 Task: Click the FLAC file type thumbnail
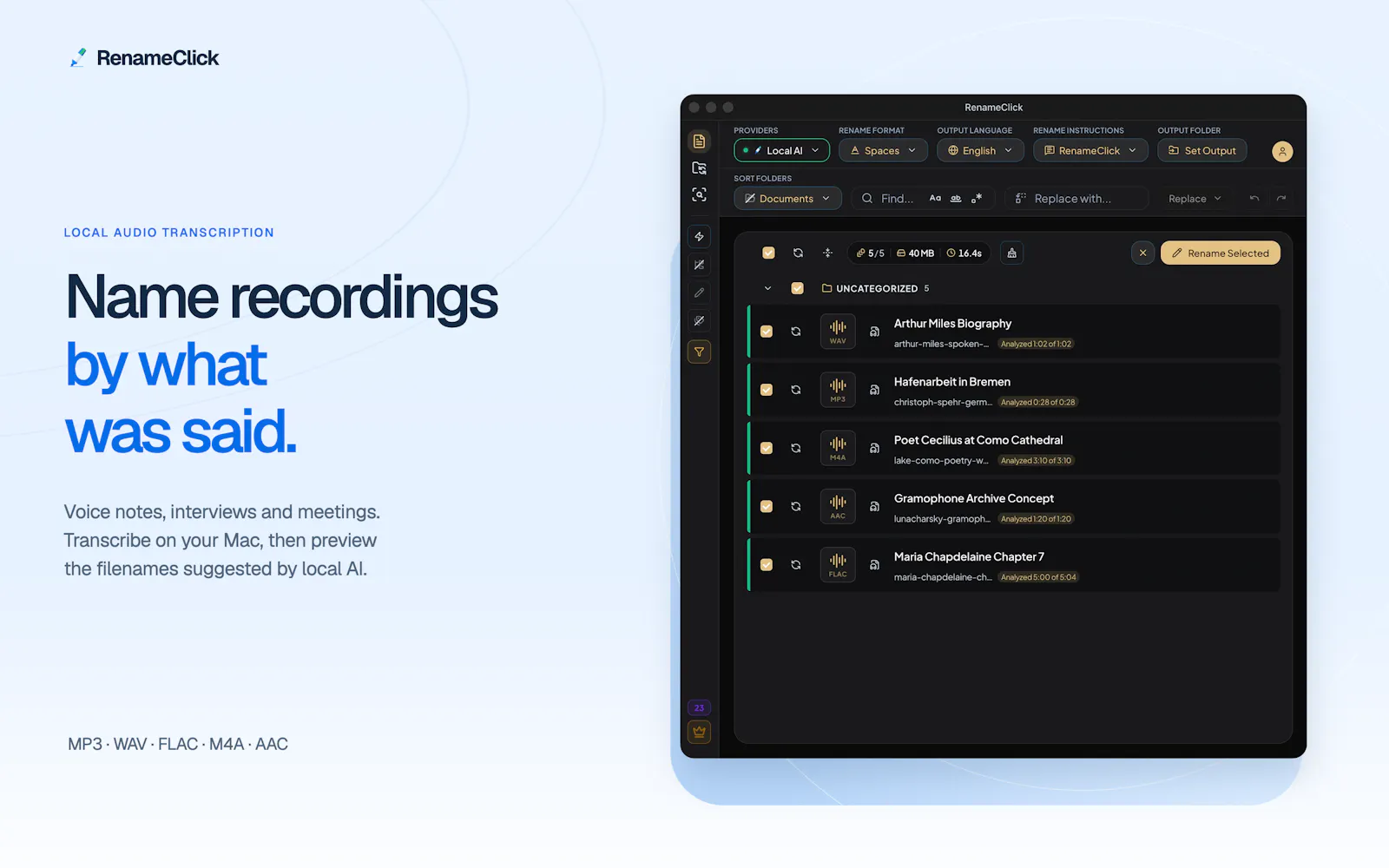pyautogui.click(x=838, y=565)
